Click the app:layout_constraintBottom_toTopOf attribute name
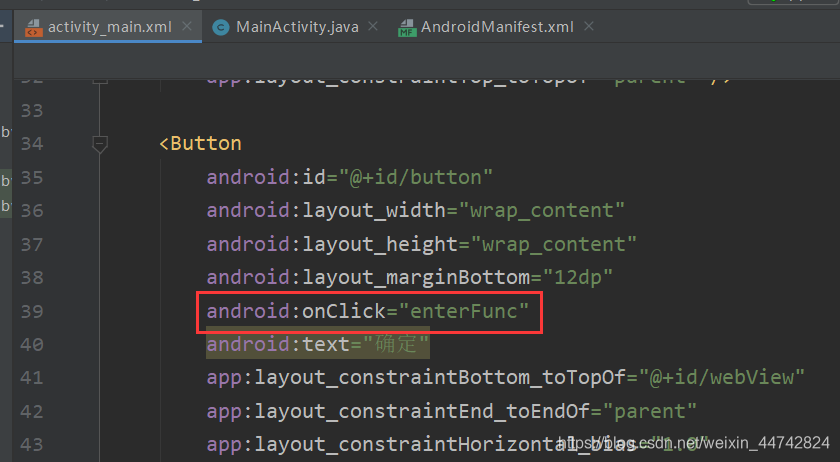The height and width of the screenshot is (462, 840). tap(416, 377)
